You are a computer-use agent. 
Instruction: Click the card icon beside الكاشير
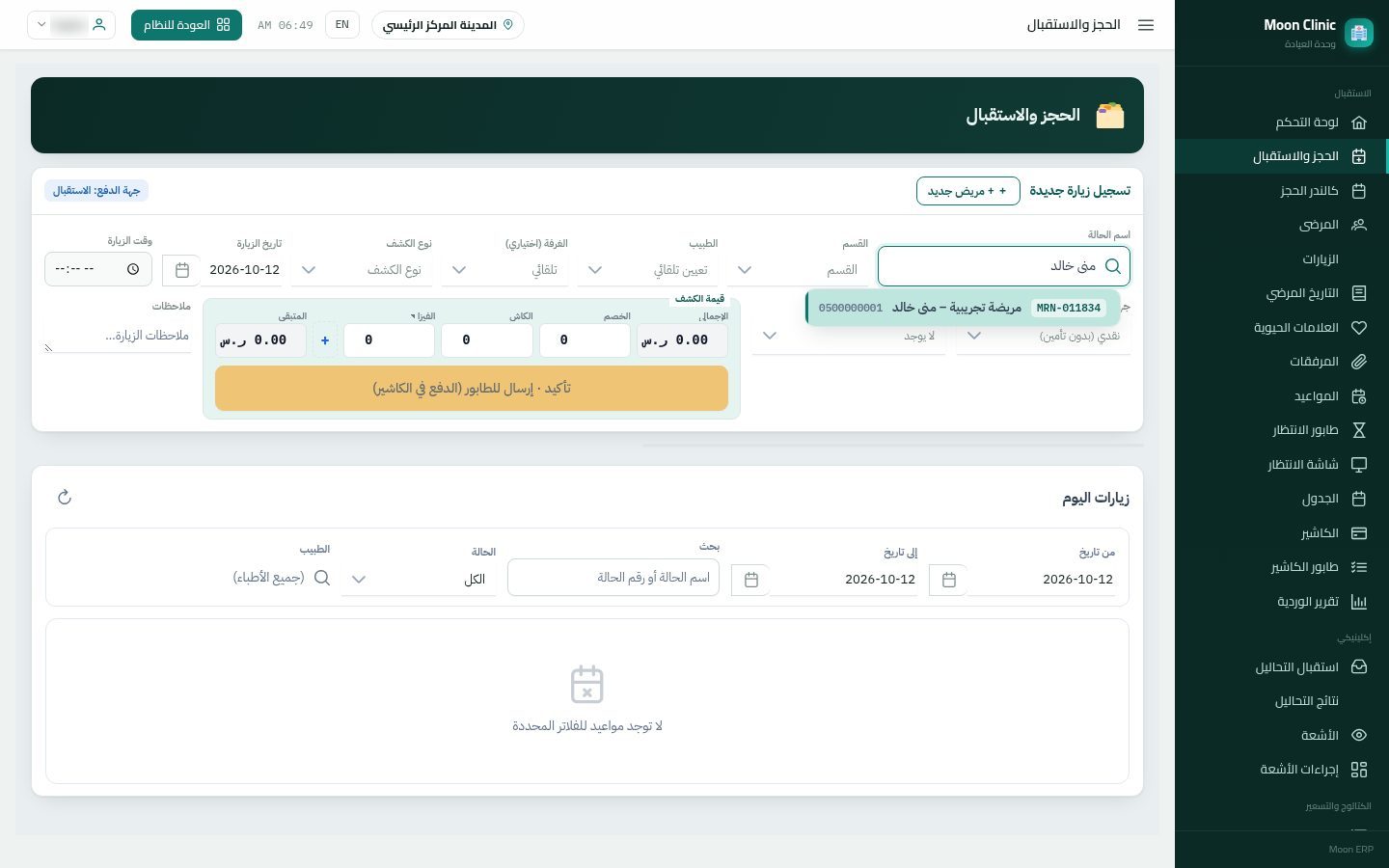pyautogui.click(x=1359, y=533)
